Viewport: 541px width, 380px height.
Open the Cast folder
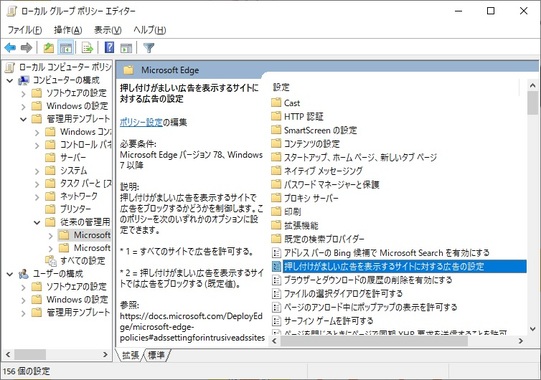(x=286, y=103)
